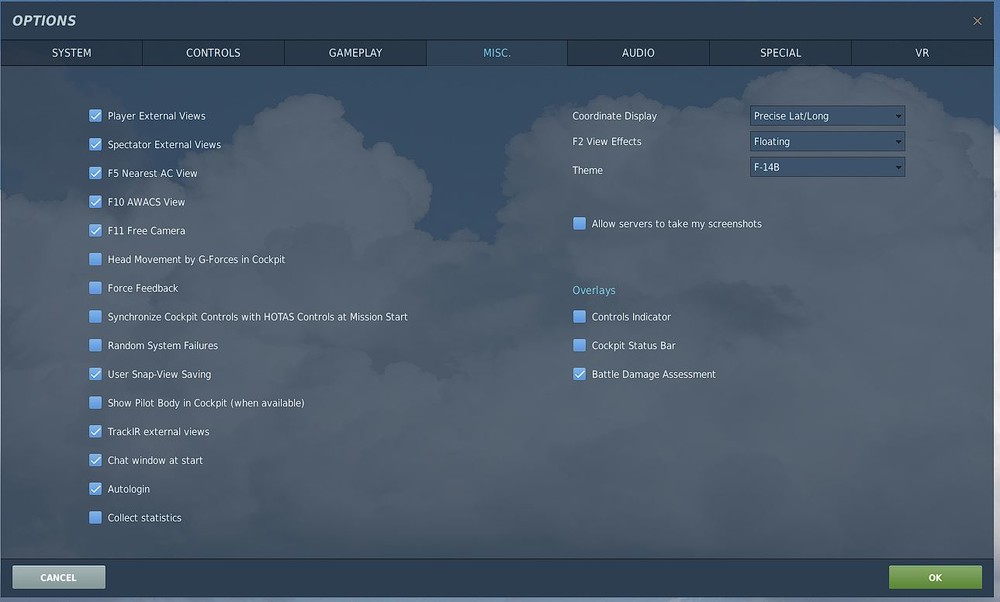1000x602 pixels.
Task: Enable Cockpit Status Bar overlay
Action: click(x=579, y=345)
